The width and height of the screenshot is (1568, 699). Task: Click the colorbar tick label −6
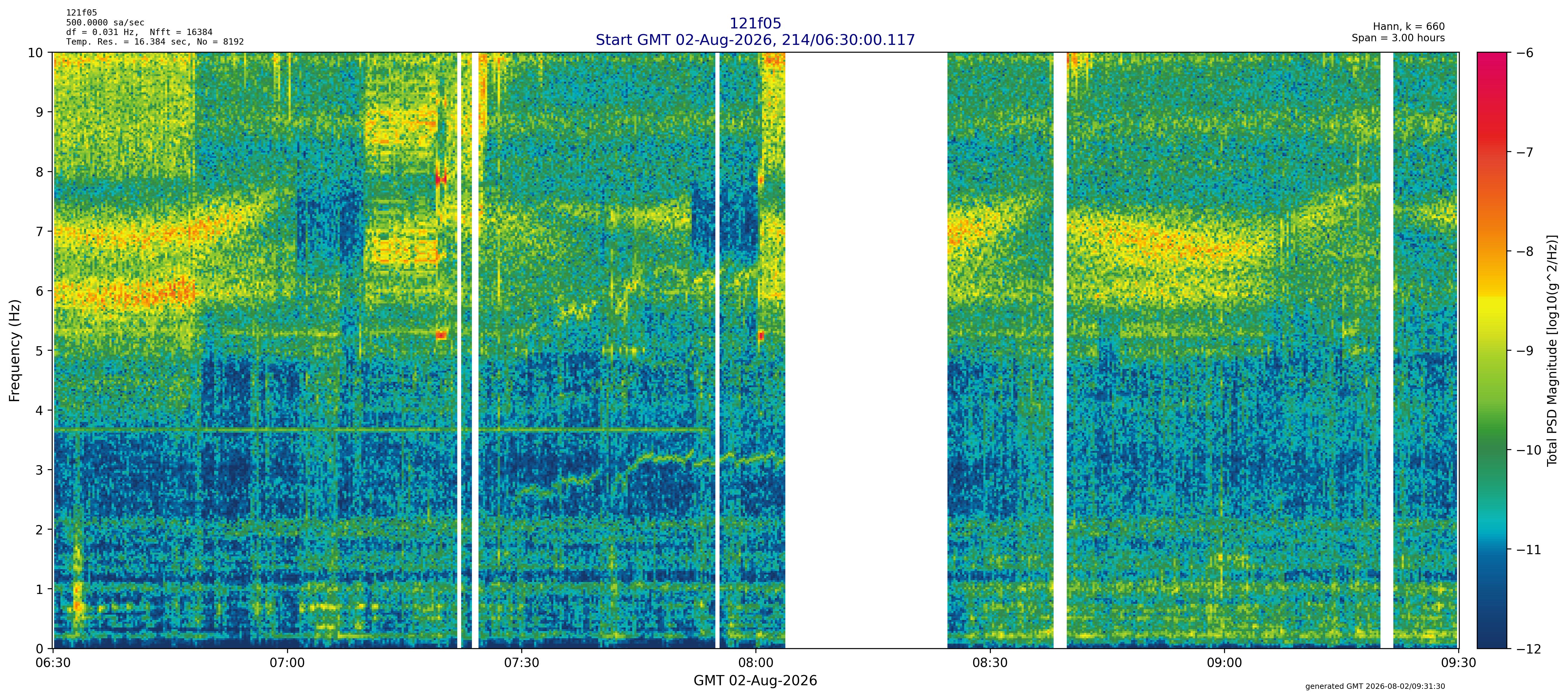click(x=1524, y=53)
